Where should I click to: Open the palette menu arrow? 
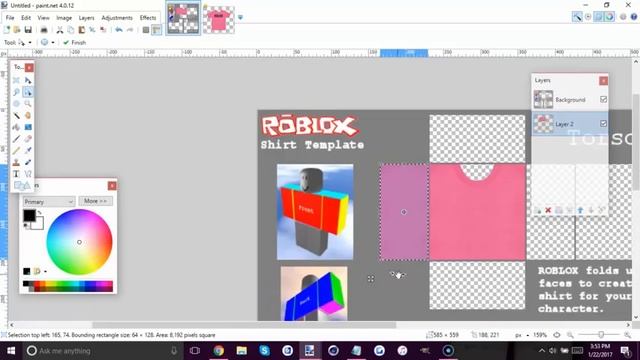click(45, 271)
